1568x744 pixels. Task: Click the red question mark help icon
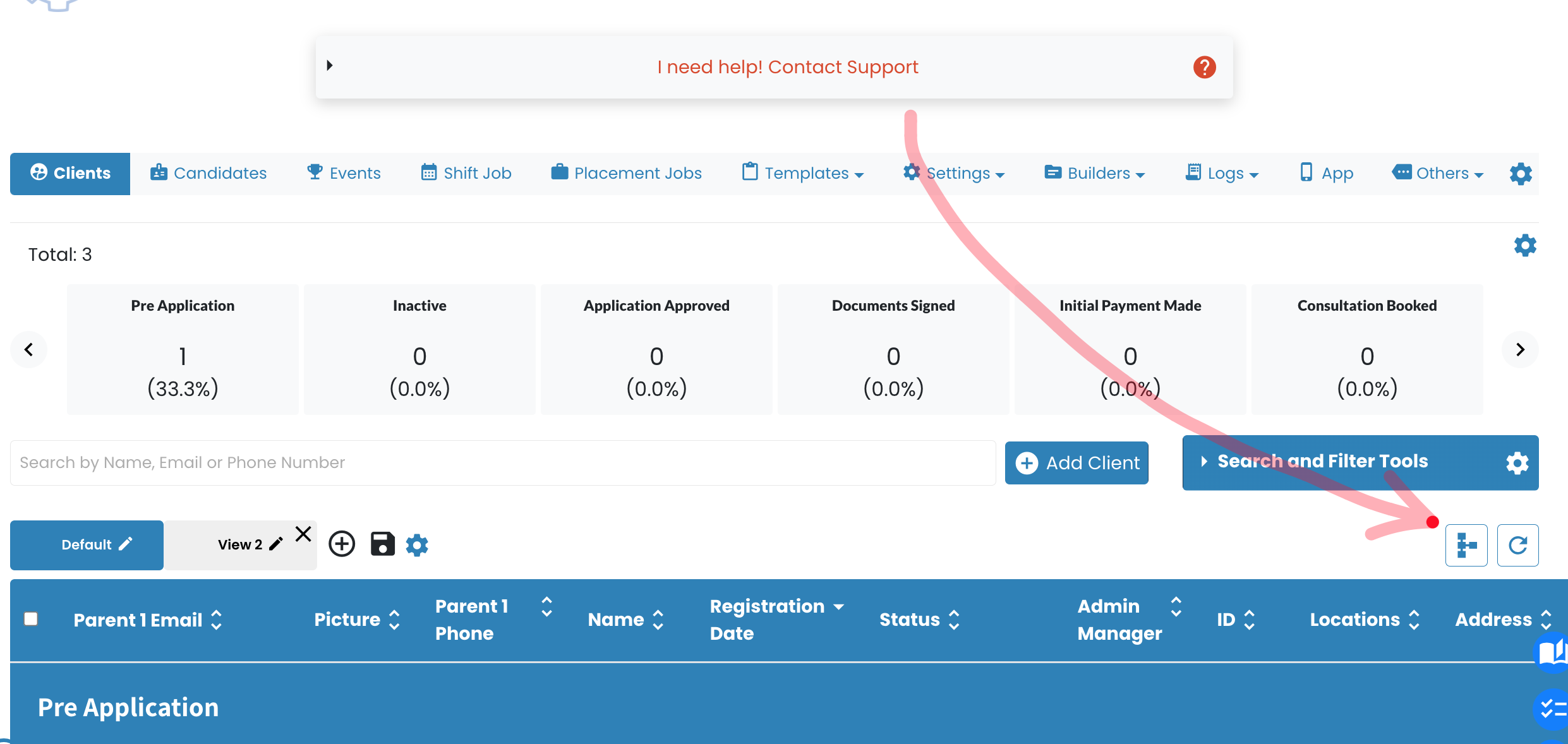pos(1204,67)
